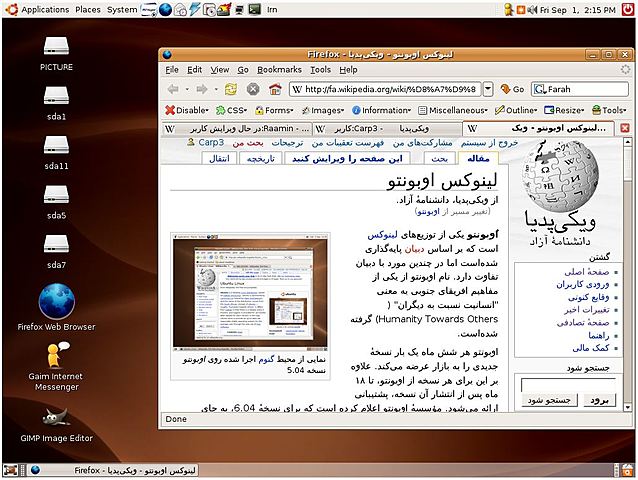Open the Bookmarks menu

(x=279, y=70)
